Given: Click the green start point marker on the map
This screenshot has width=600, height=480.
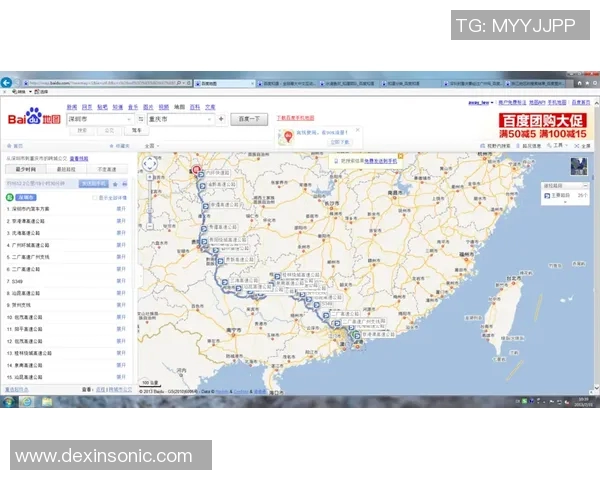Looking at the screenshot, I should pos(355,335).
